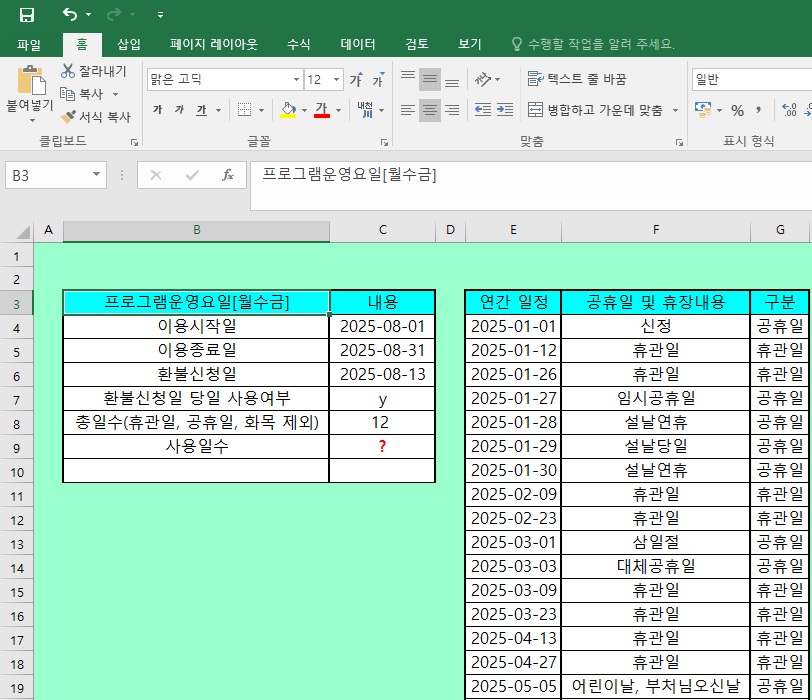Toggle center horizontal alignment

[429, 110]
